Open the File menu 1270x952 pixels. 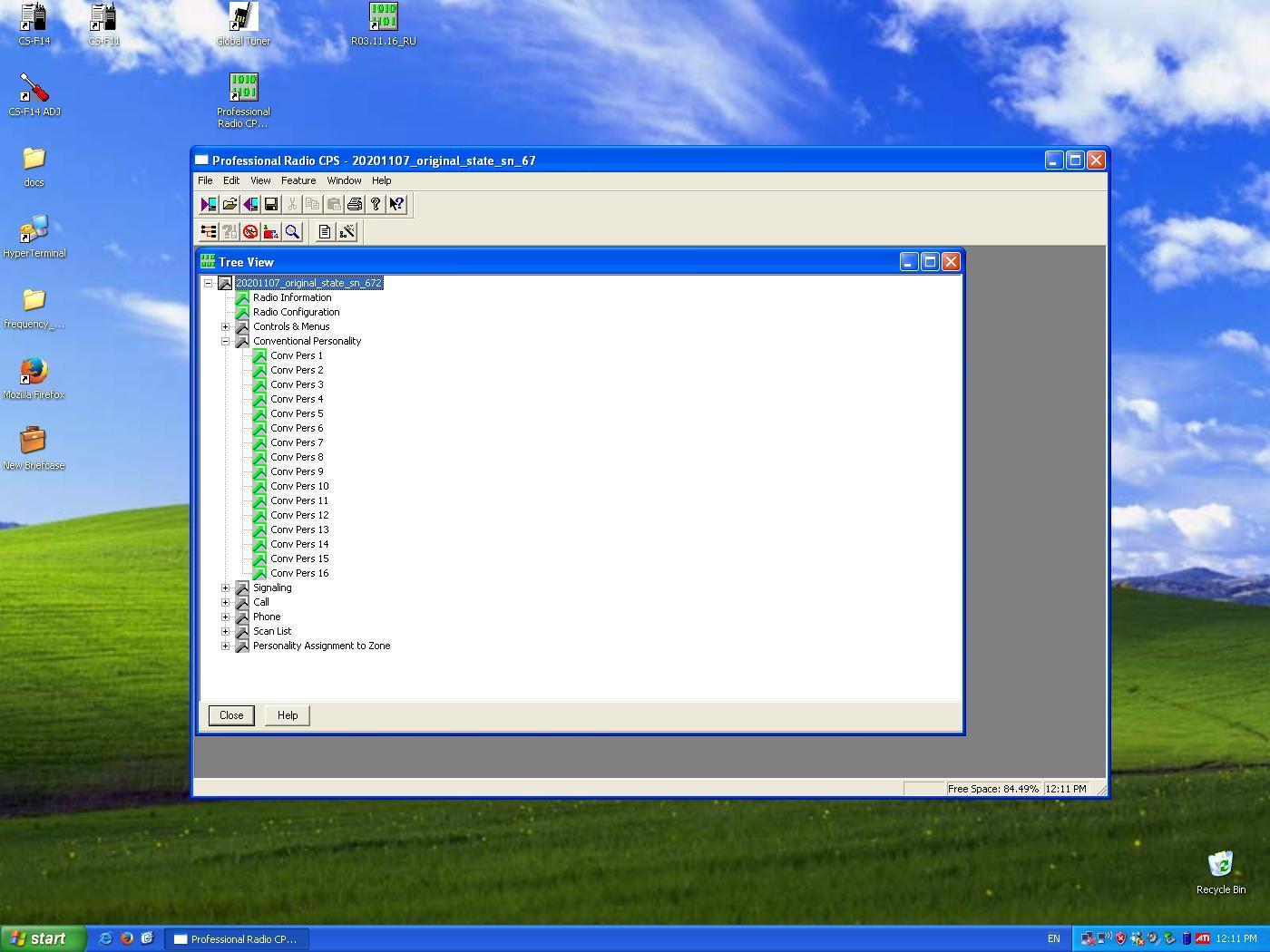pyautogui.click(x=205, y=180)
